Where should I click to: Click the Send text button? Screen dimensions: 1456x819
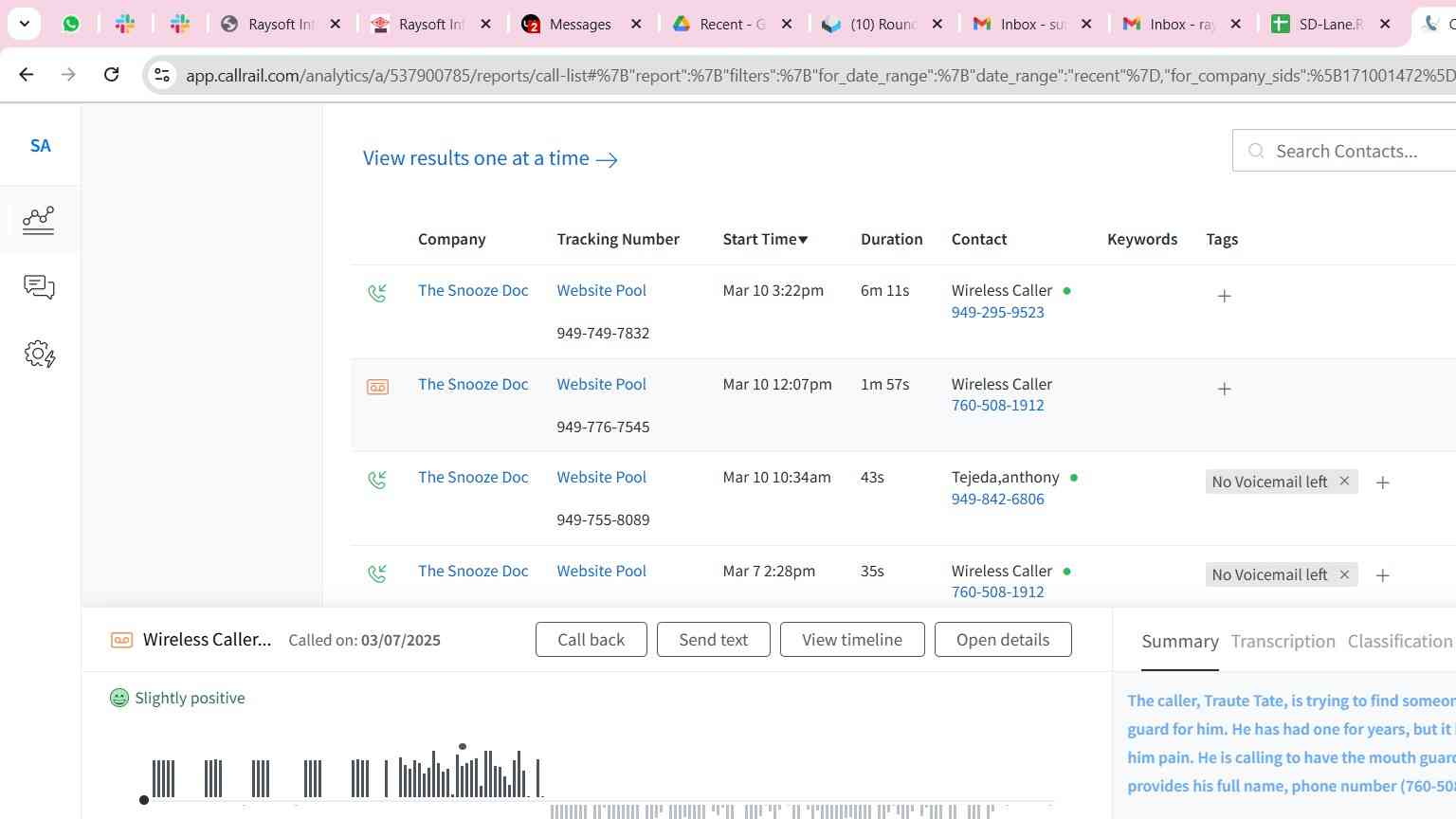click(x=714, y=640)
